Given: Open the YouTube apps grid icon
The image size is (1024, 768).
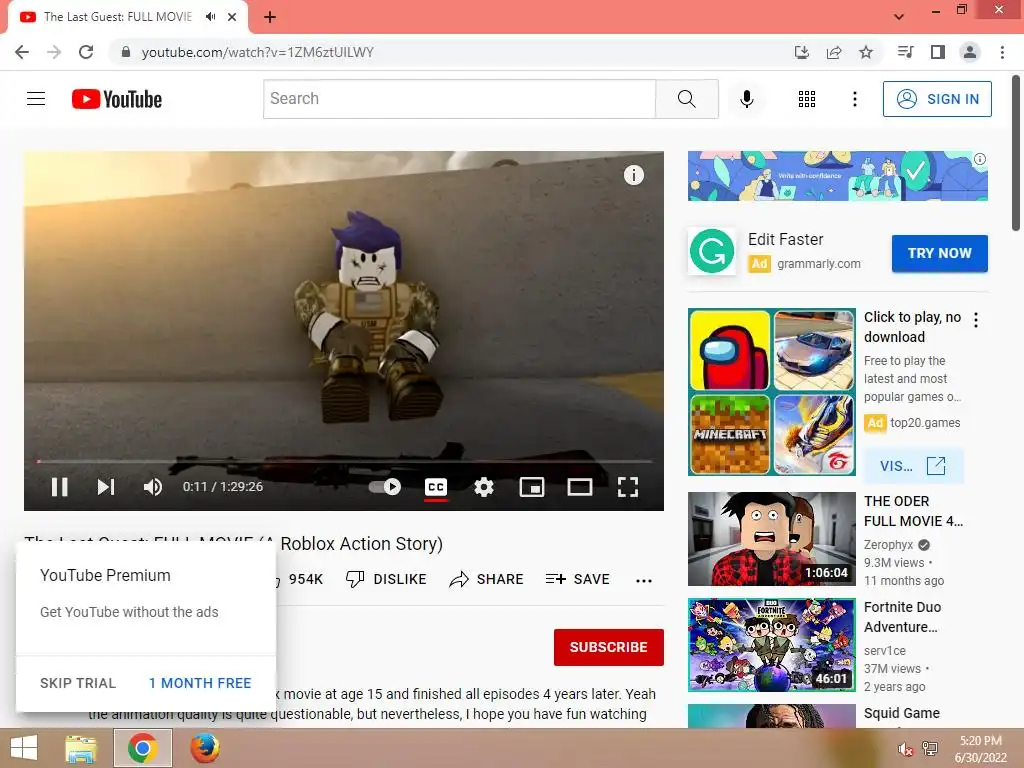Looking at the screenshot, I should click(807, 99).
